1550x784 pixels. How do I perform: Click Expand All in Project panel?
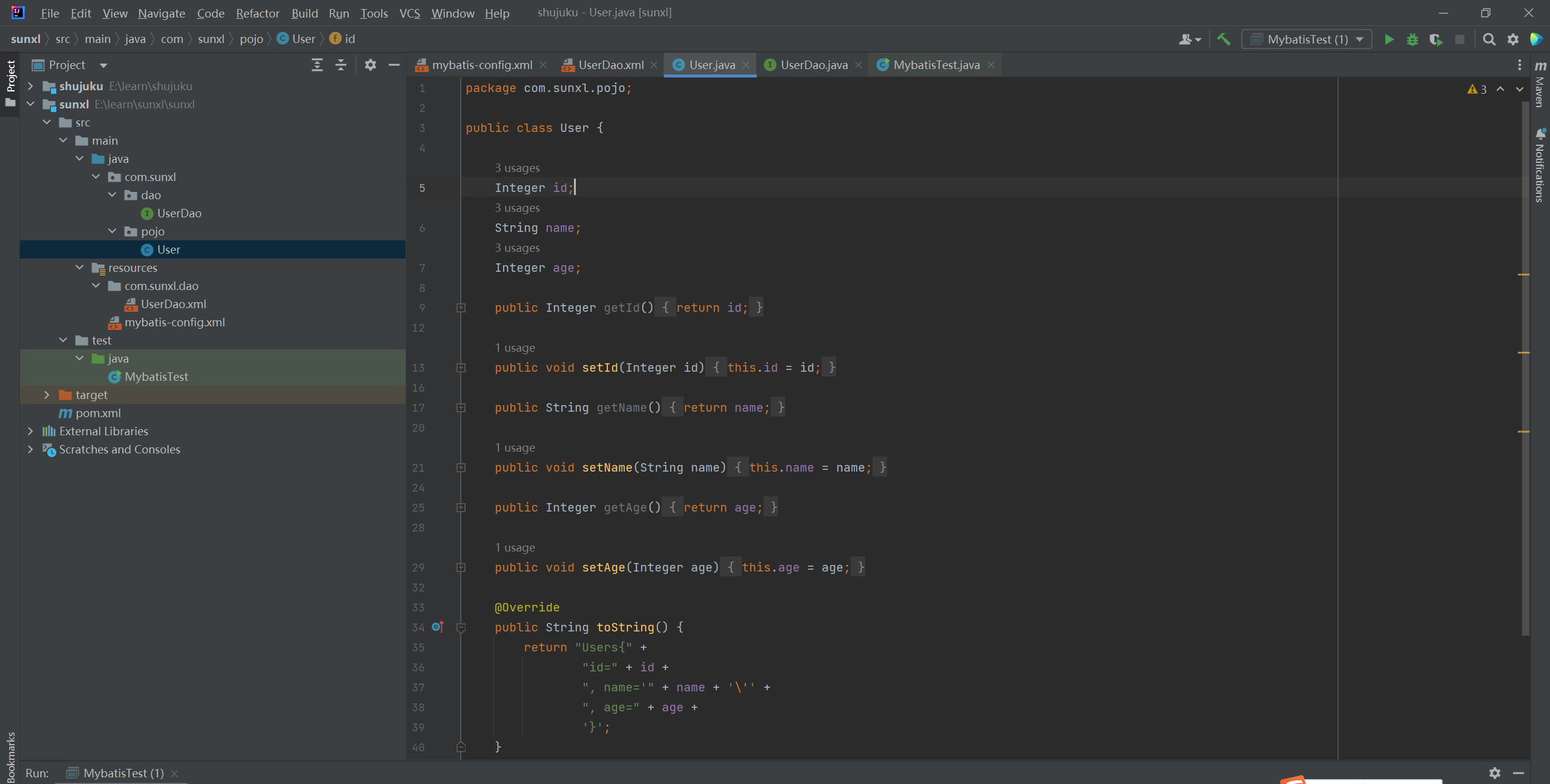317,65
